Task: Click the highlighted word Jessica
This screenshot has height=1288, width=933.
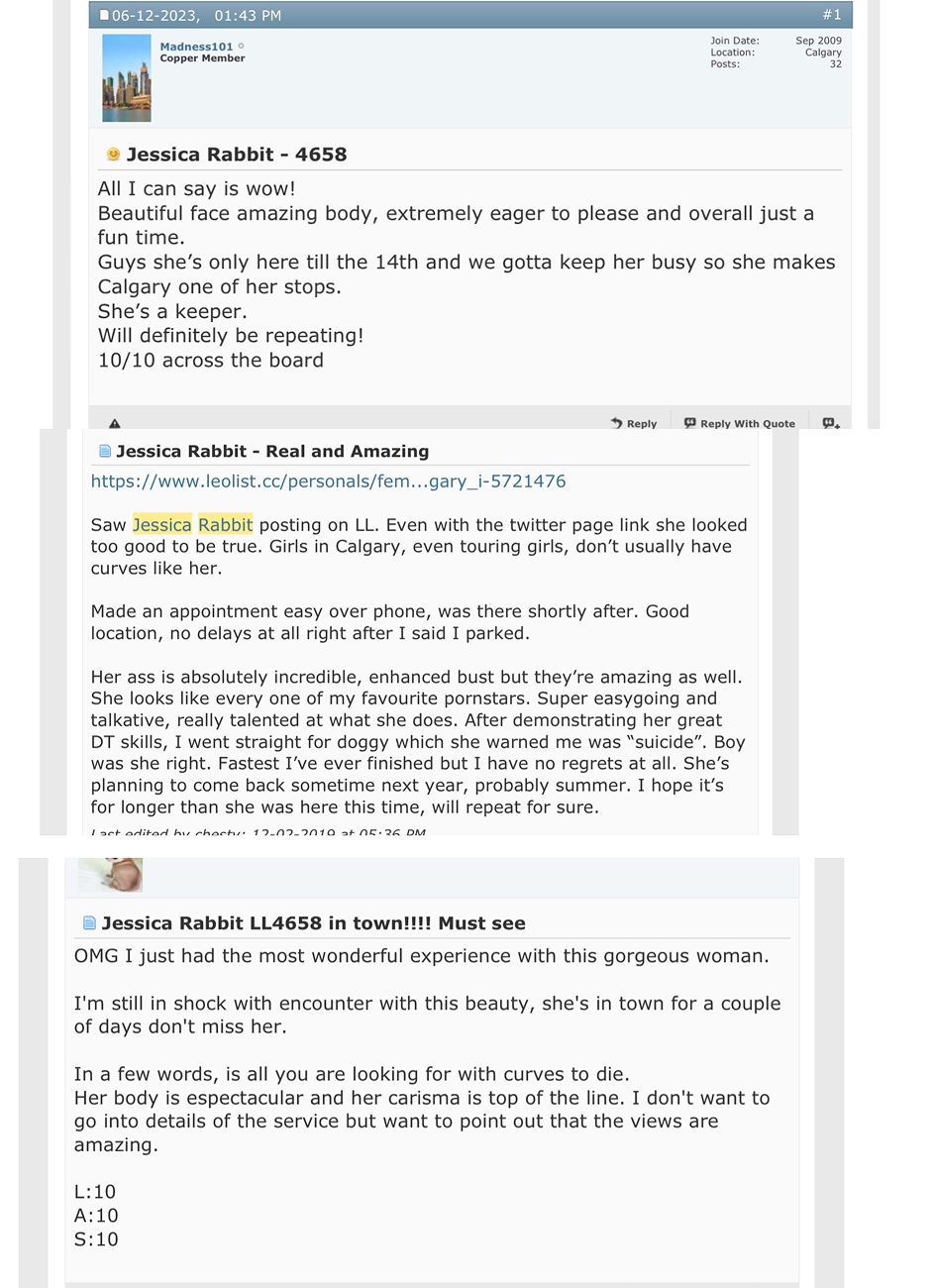Action: tap(161, 525)
